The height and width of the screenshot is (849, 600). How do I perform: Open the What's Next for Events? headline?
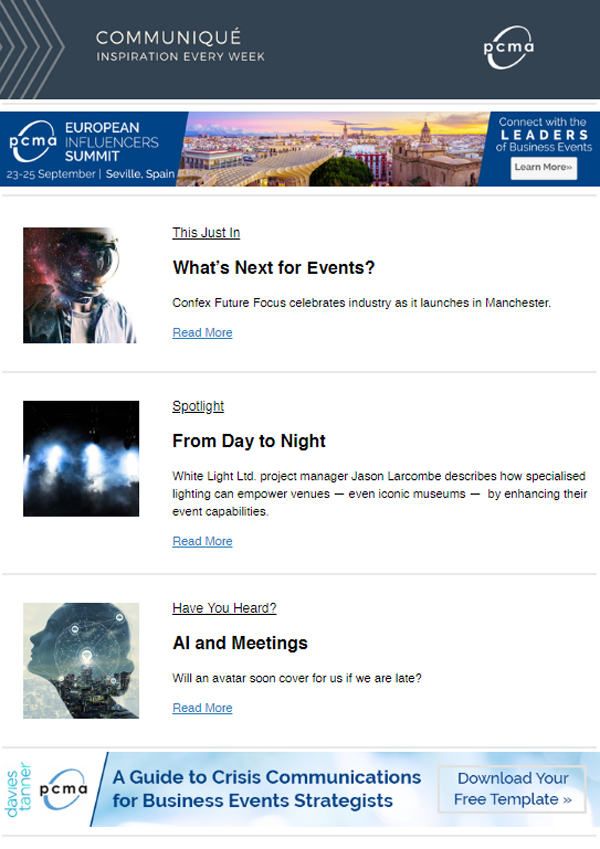pos(273,268)
